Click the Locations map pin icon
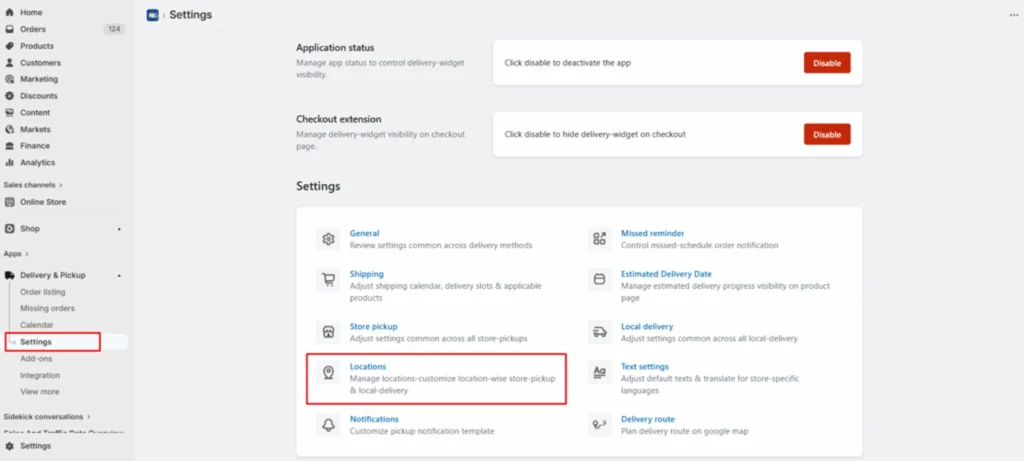This screenshot has height=461, width=1024. (327, 373)
